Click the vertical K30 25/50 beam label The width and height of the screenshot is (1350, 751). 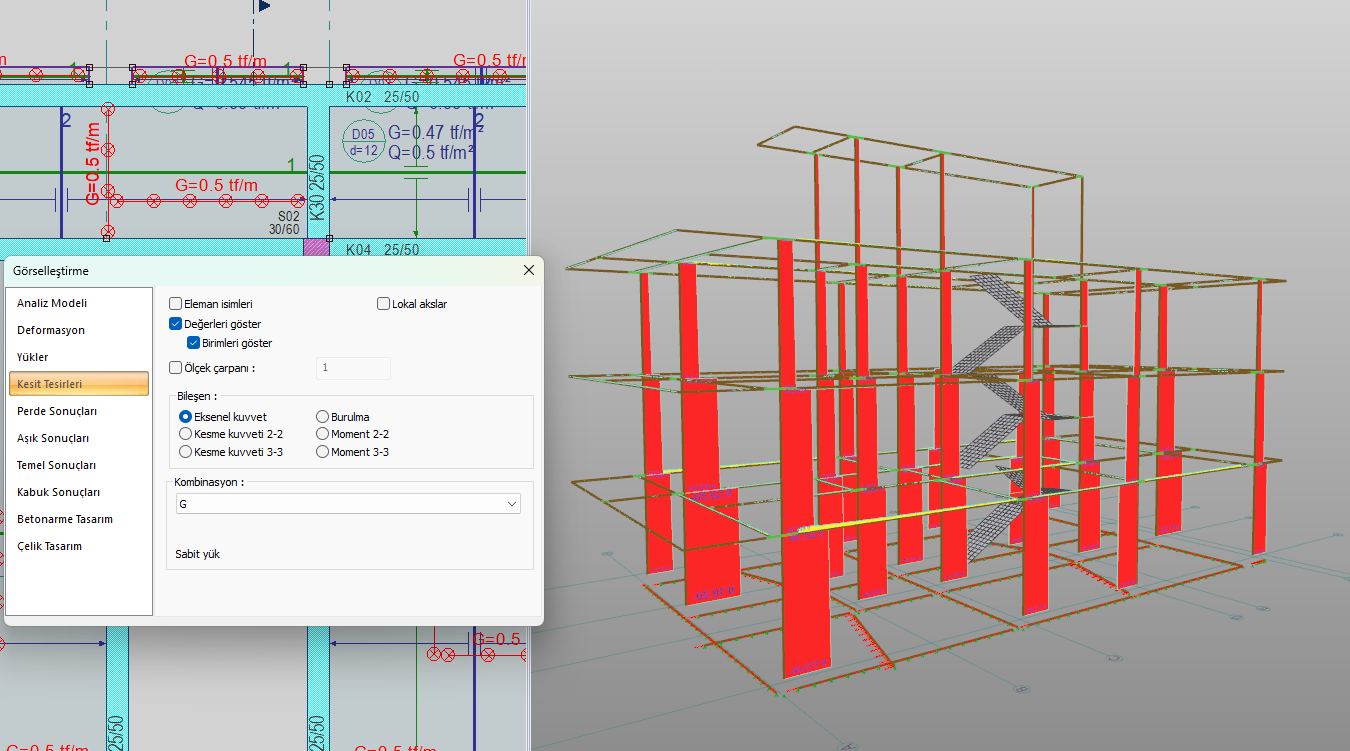(x=317, y=187)
